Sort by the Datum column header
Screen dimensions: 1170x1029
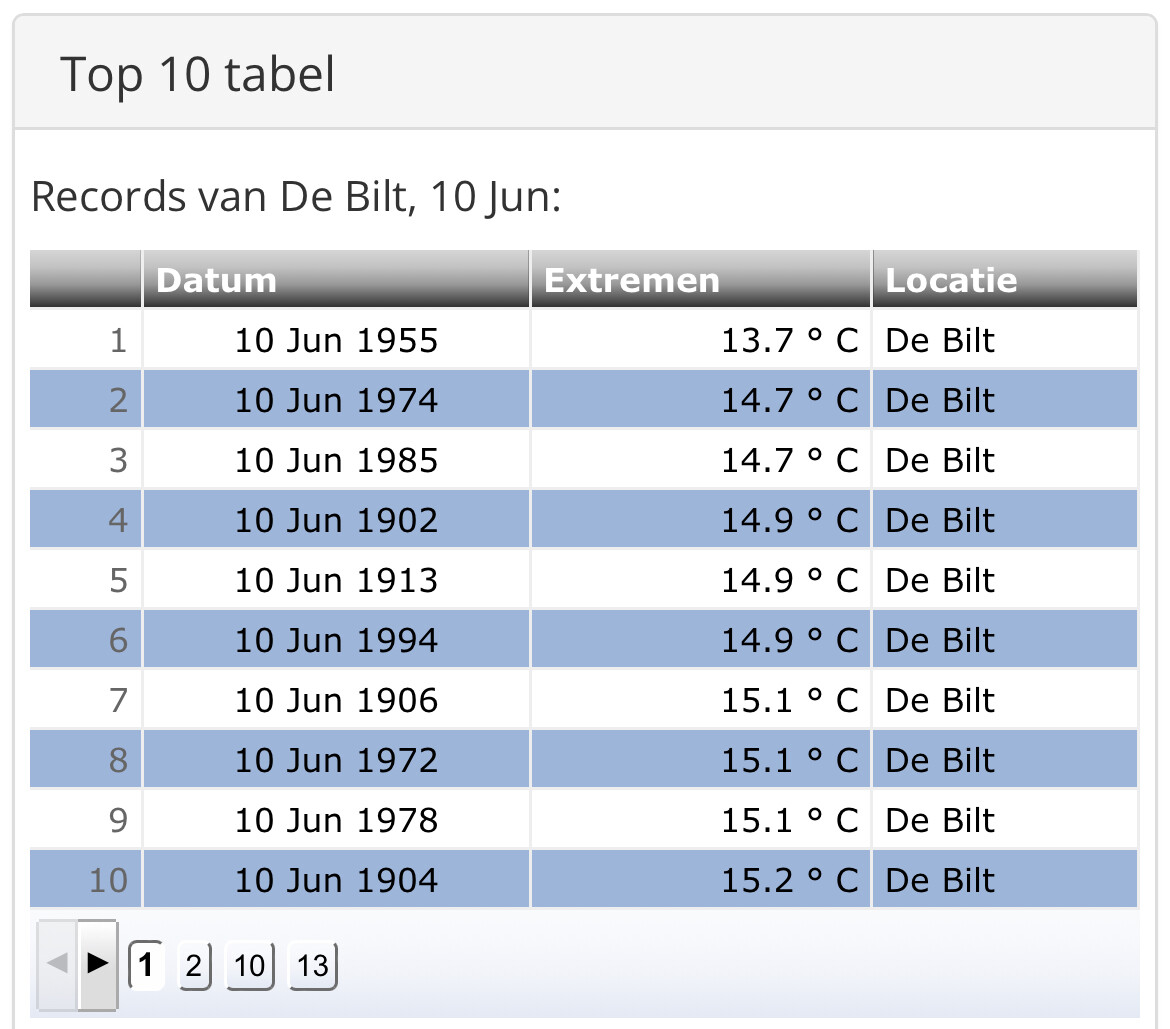(336, 279)
